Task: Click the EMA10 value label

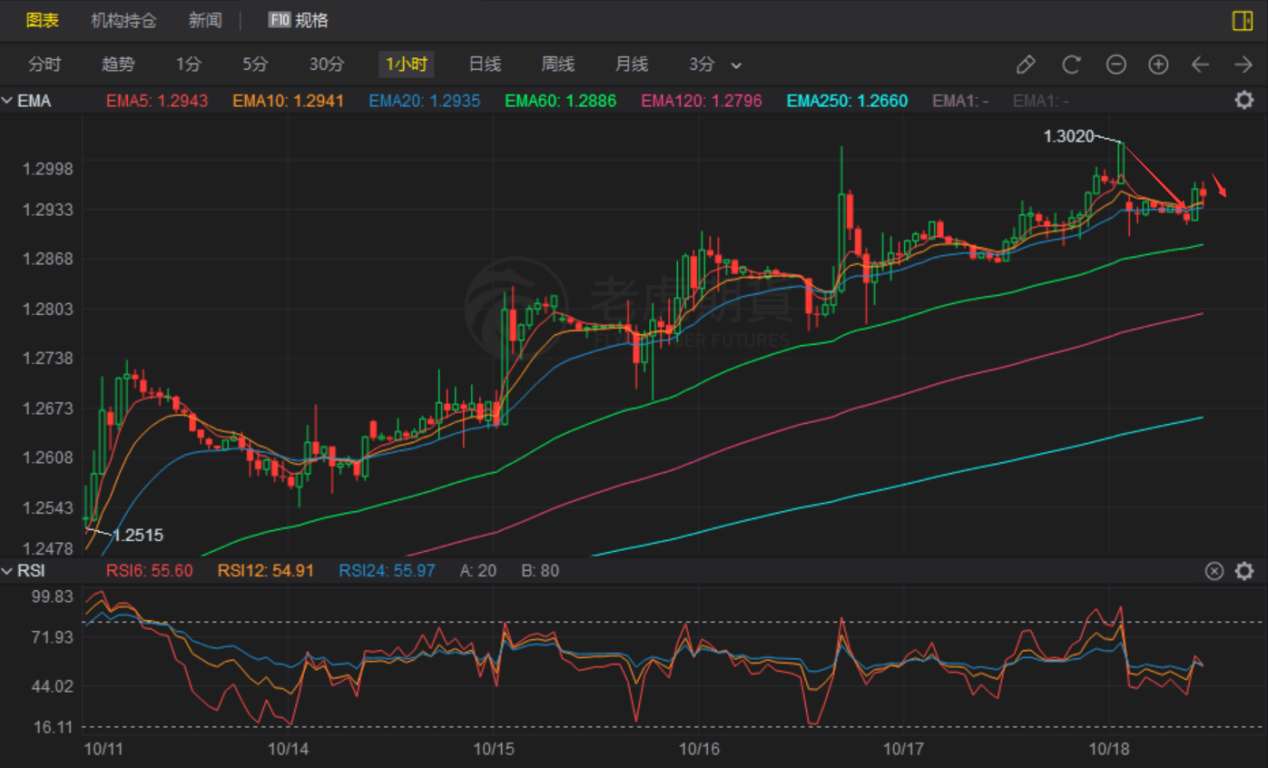Action: coord(289,101)
